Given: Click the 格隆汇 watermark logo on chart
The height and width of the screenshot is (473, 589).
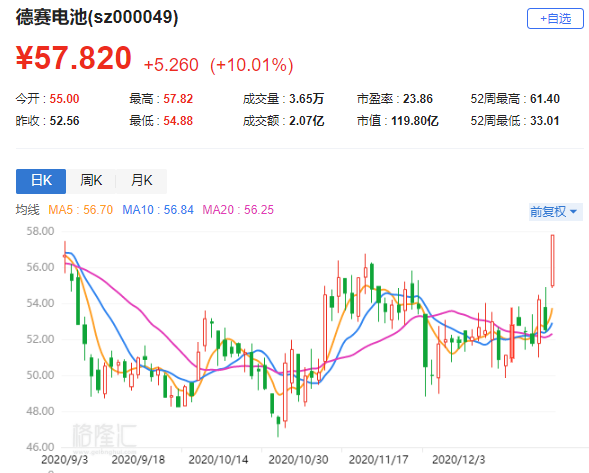Looking at the screenshot, I should pyautogui.click(x=104, y=438).
